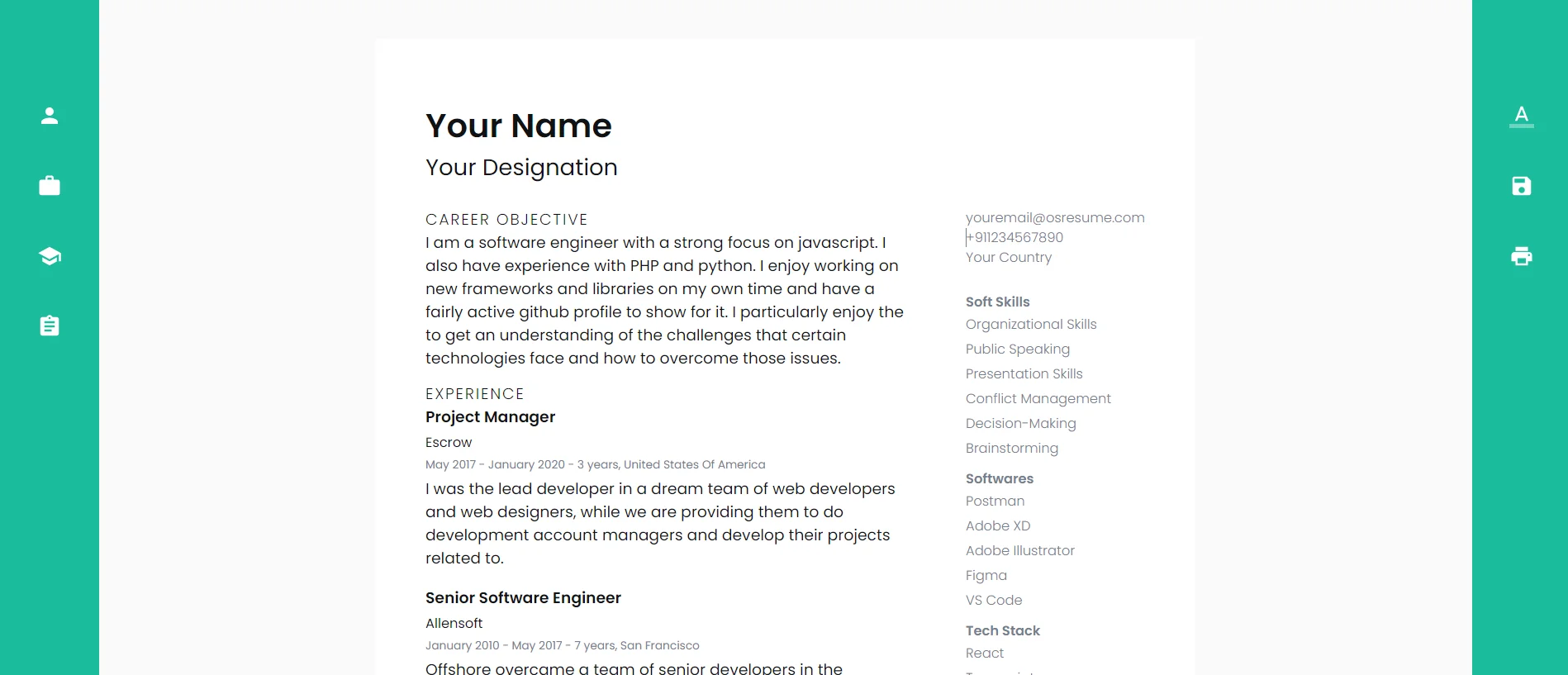
Task: Edit the Your Name heading
Action: pyautogui.click(x=519, y=126)
